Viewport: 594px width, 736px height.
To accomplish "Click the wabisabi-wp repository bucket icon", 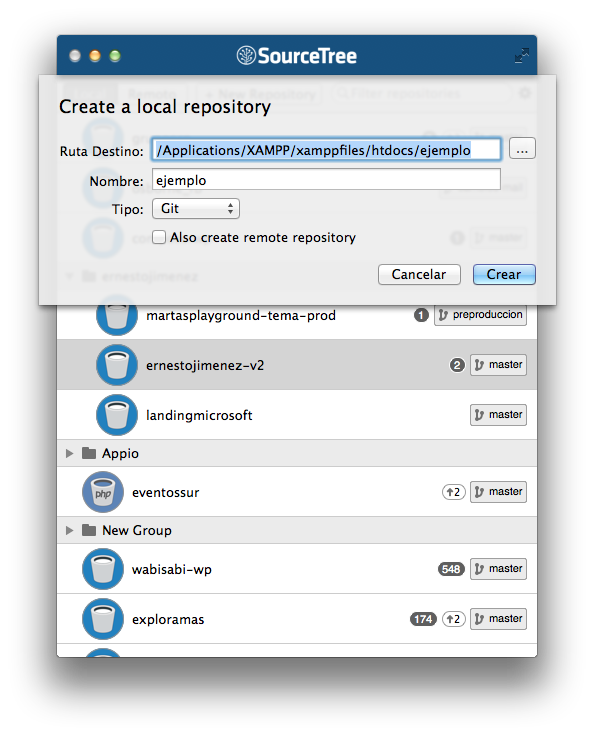I will click(x=103, y=569).
